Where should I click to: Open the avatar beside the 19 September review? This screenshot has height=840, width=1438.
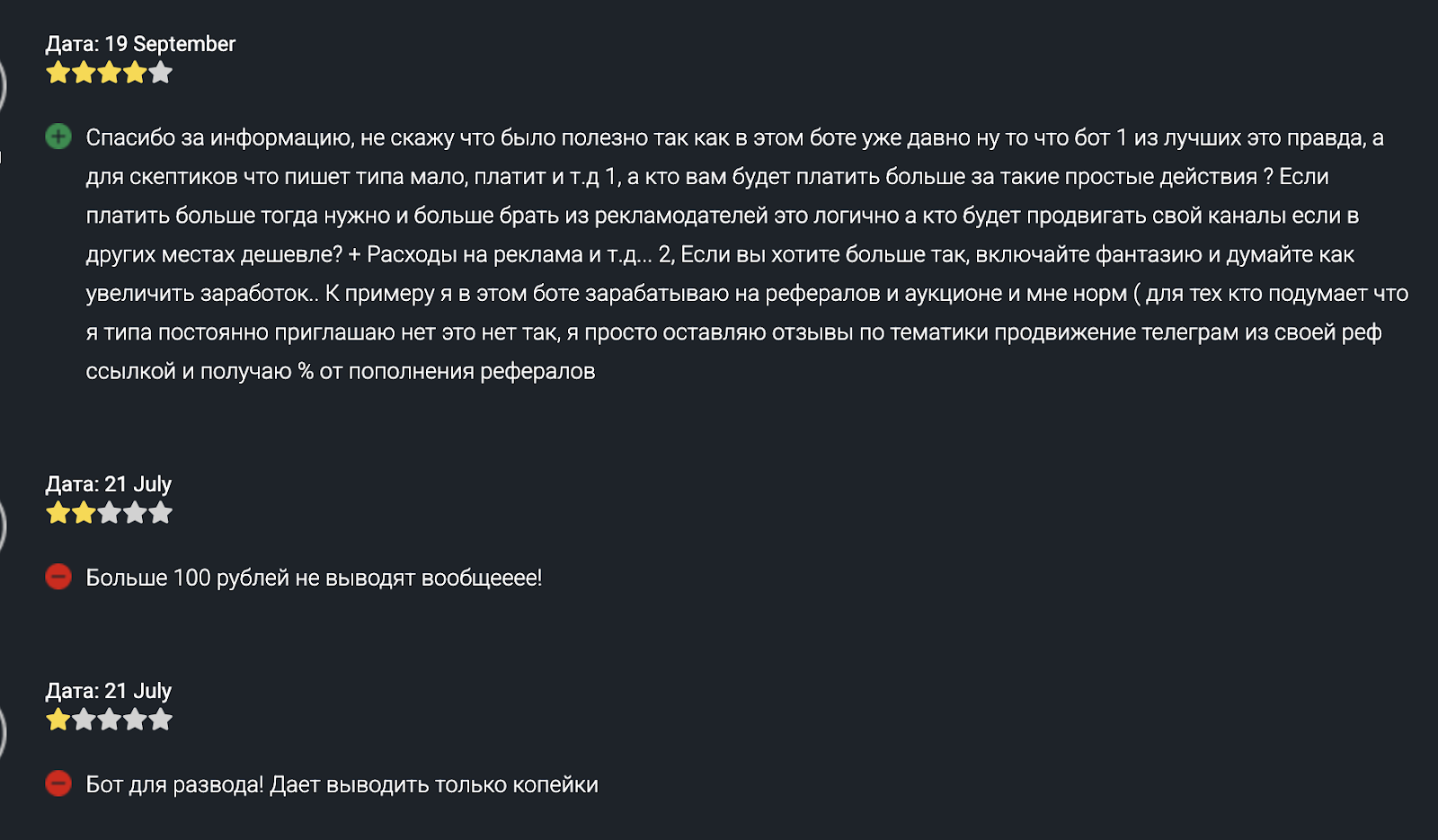coord(3,85)
